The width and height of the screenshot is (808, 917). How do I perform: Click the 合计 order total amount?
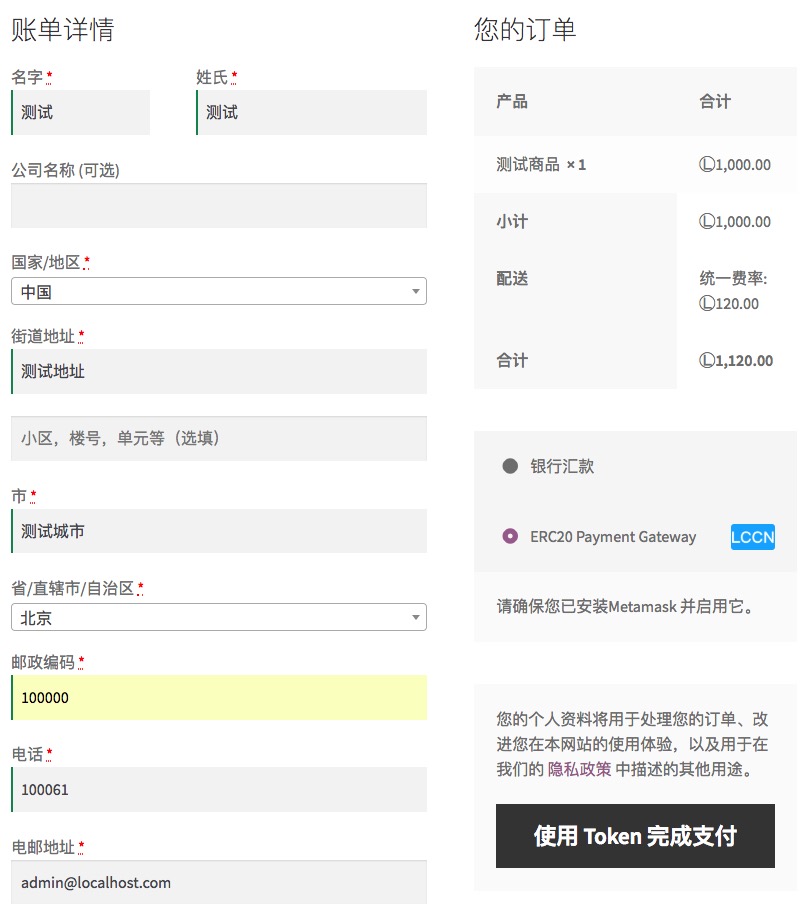tap(736, 361)
